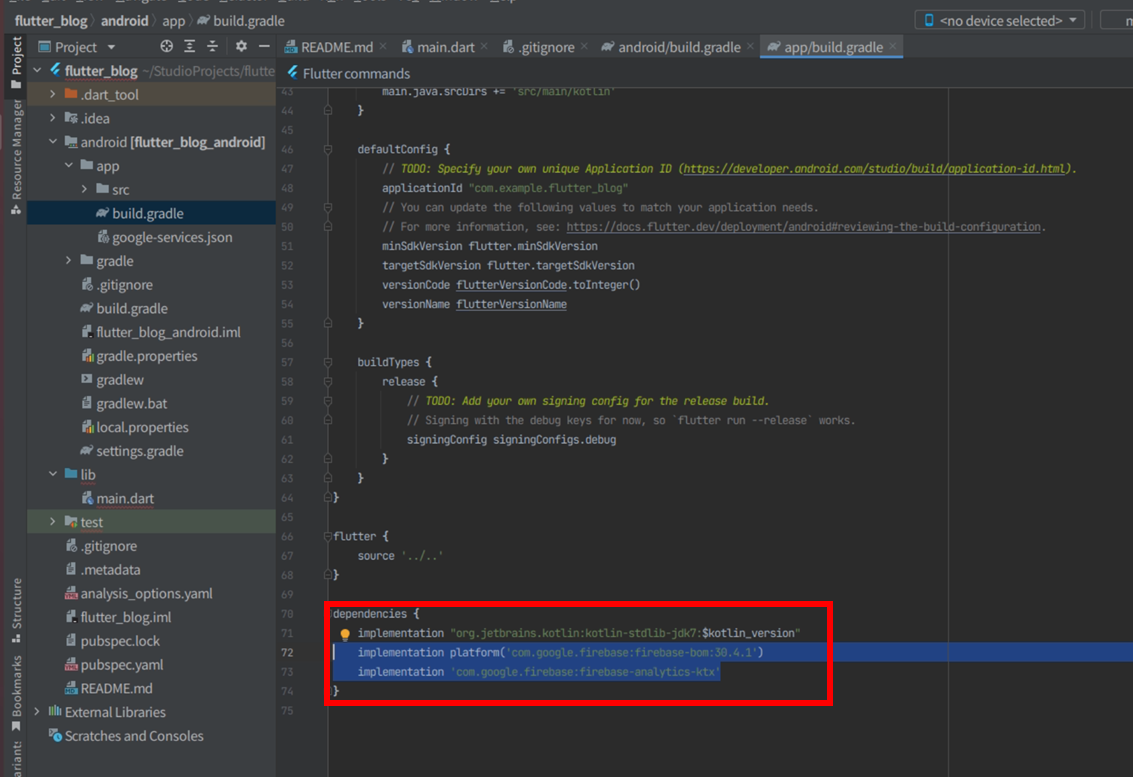This screenshot has width=1133, height=777.
Task: Expand the .dart_tool folder
Action: coord(53,94)
